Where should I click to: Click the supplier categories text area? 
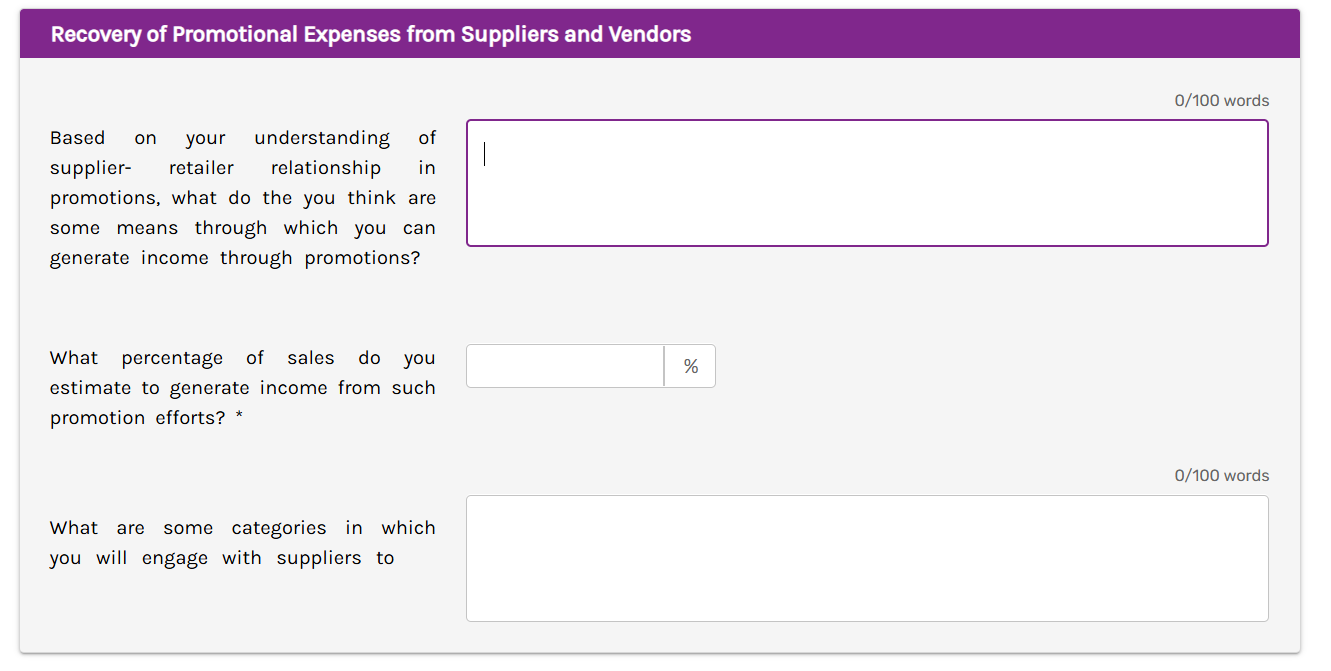(867, 558)
